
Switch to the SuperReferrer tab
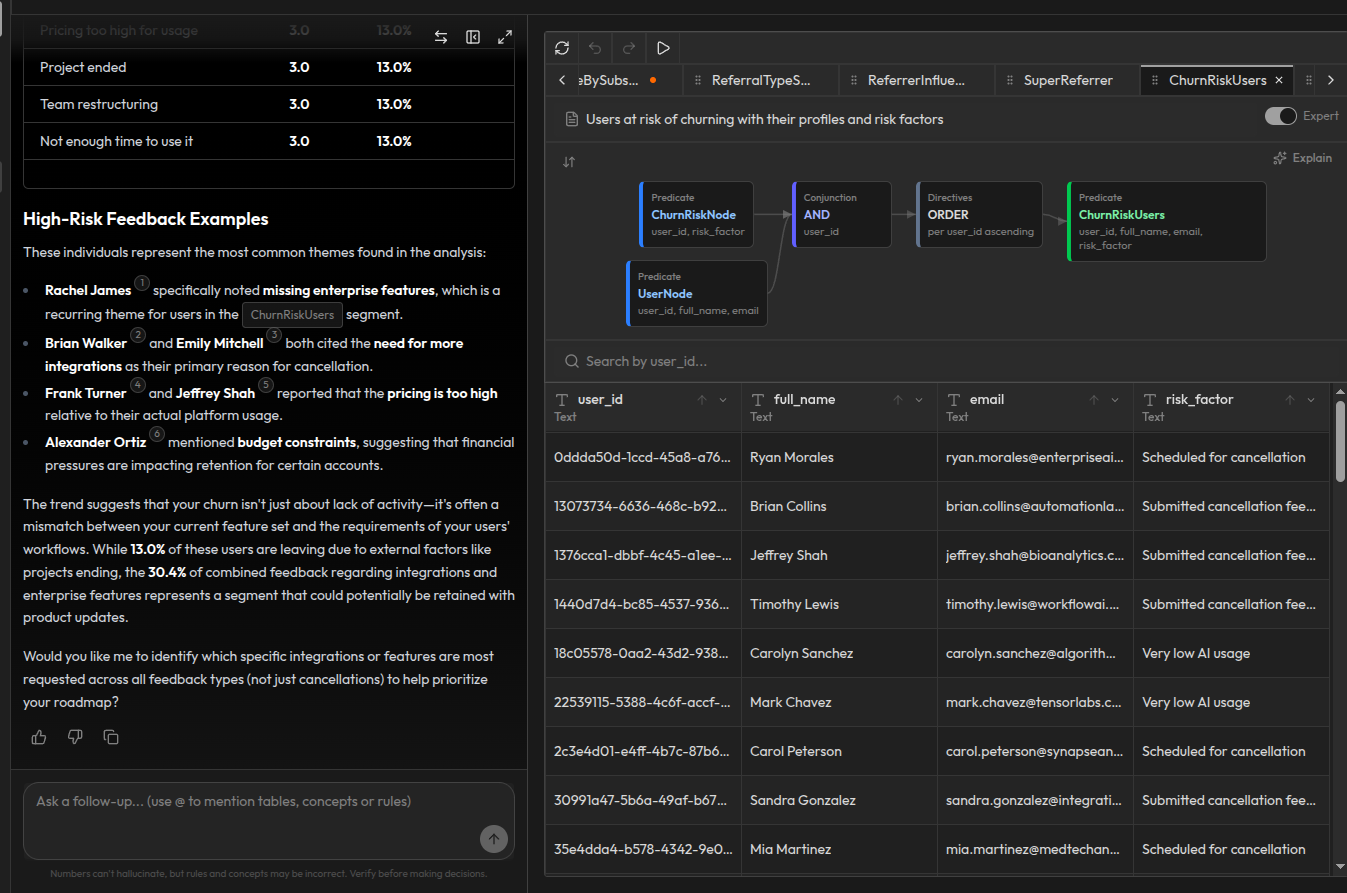tap(1067, 79)
